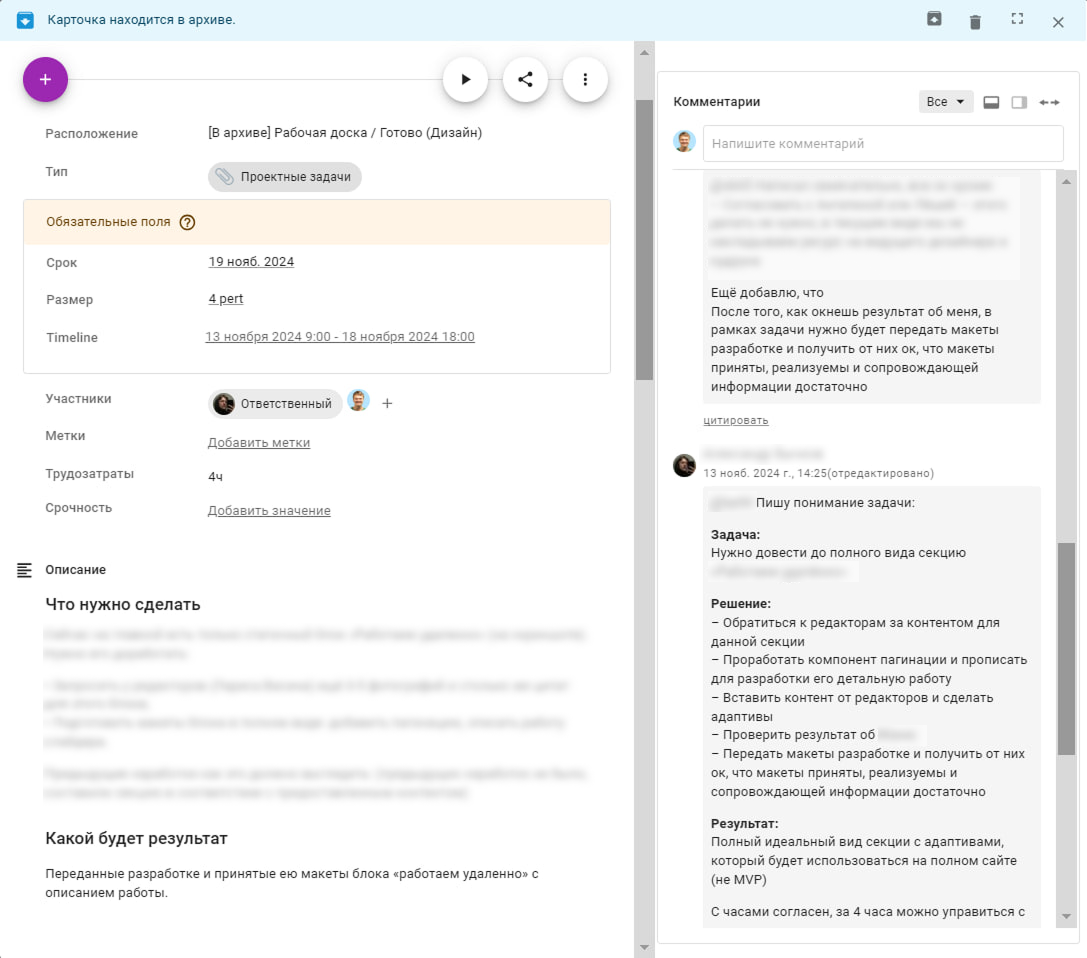Screen dimensions: 1087x958
Task: Click the comments scrollbar thumb
Action: tap(1066, 649)
